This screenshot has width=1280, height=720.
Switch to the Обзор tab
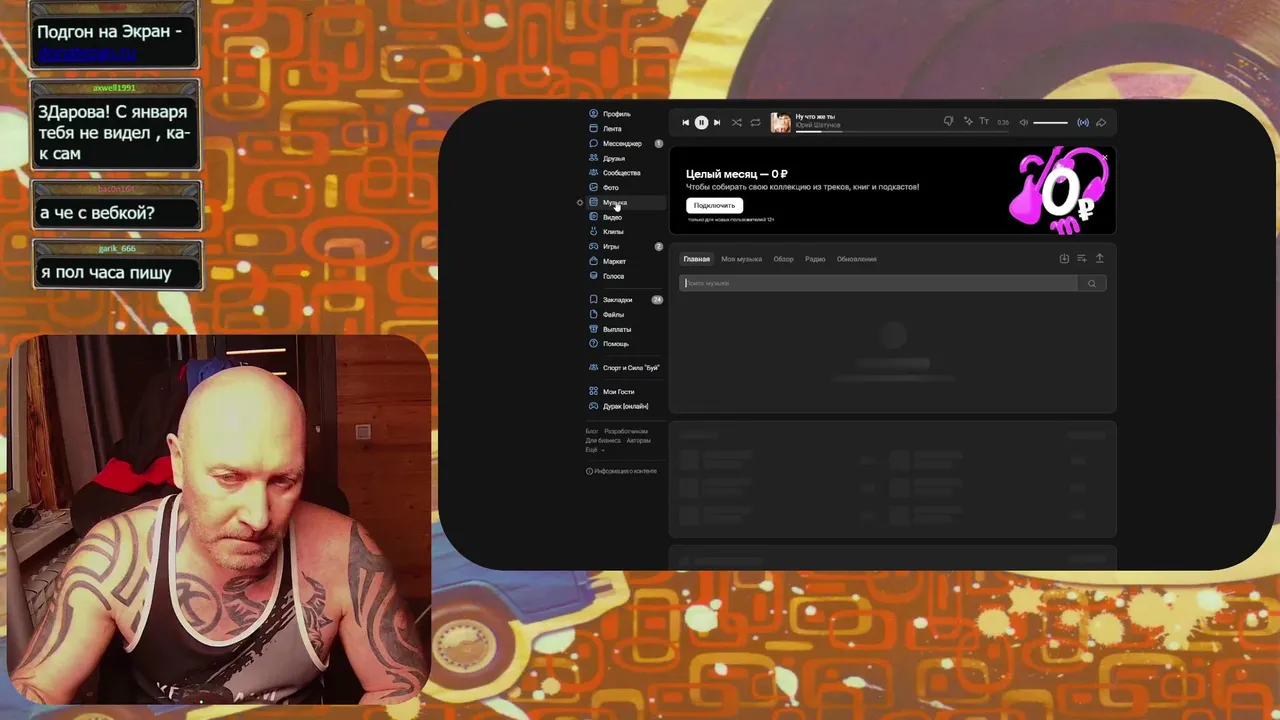[x=783, y=259]
